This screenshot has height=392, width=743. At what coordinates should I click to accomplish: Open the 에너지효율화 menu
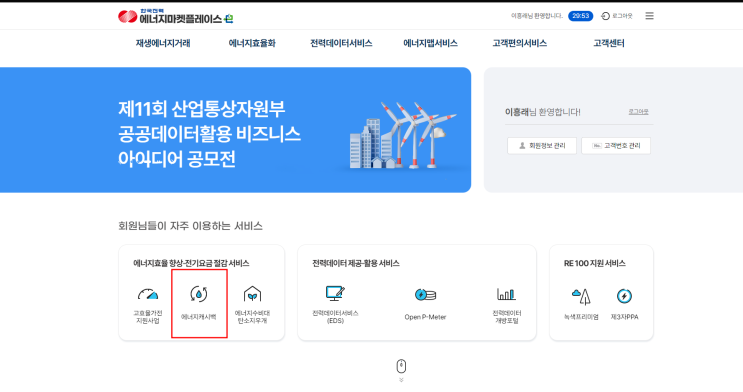[x=252, y=43]
